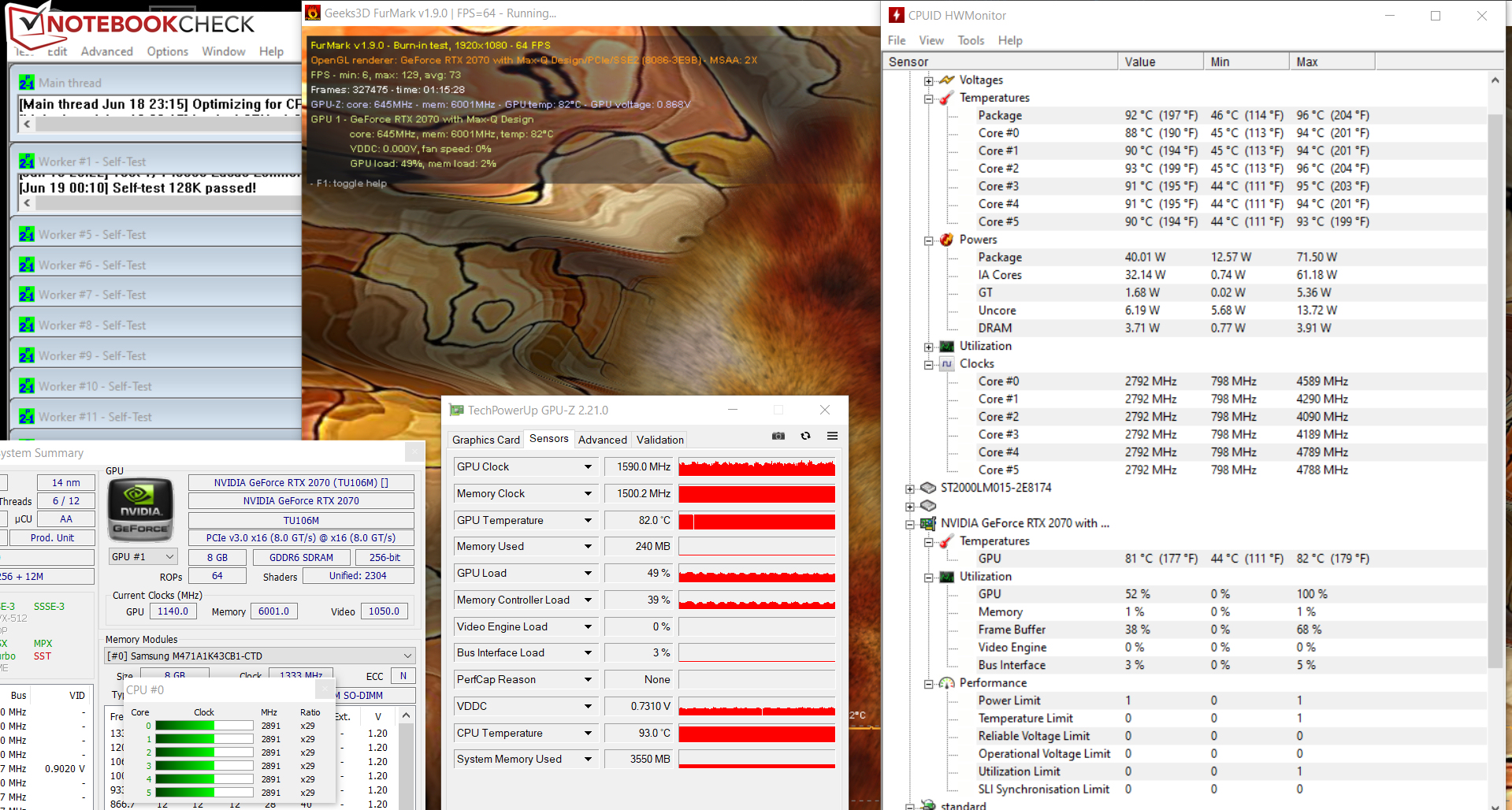Click the GPU-Z title bar app icon
The image size is (1512, 810).
(x=456, y=410)
